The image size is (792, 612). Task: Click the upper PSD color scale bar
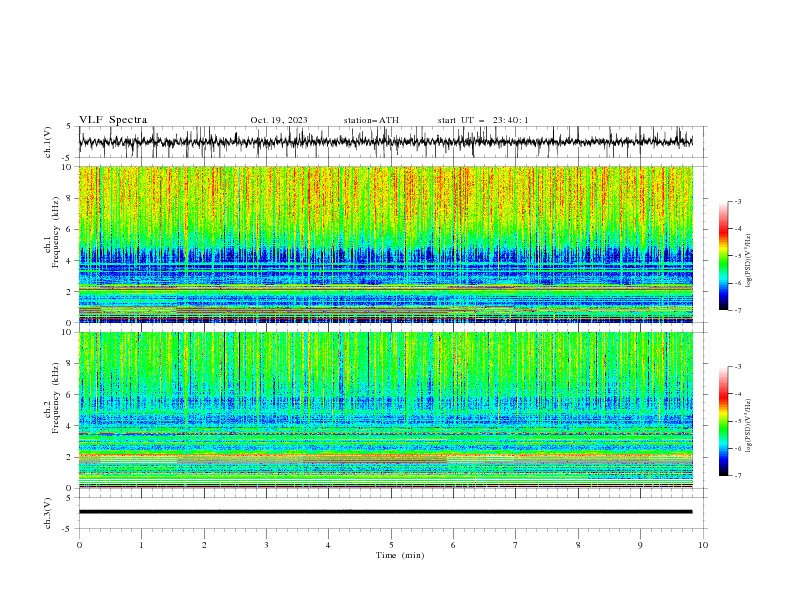[x=724, y=256]
